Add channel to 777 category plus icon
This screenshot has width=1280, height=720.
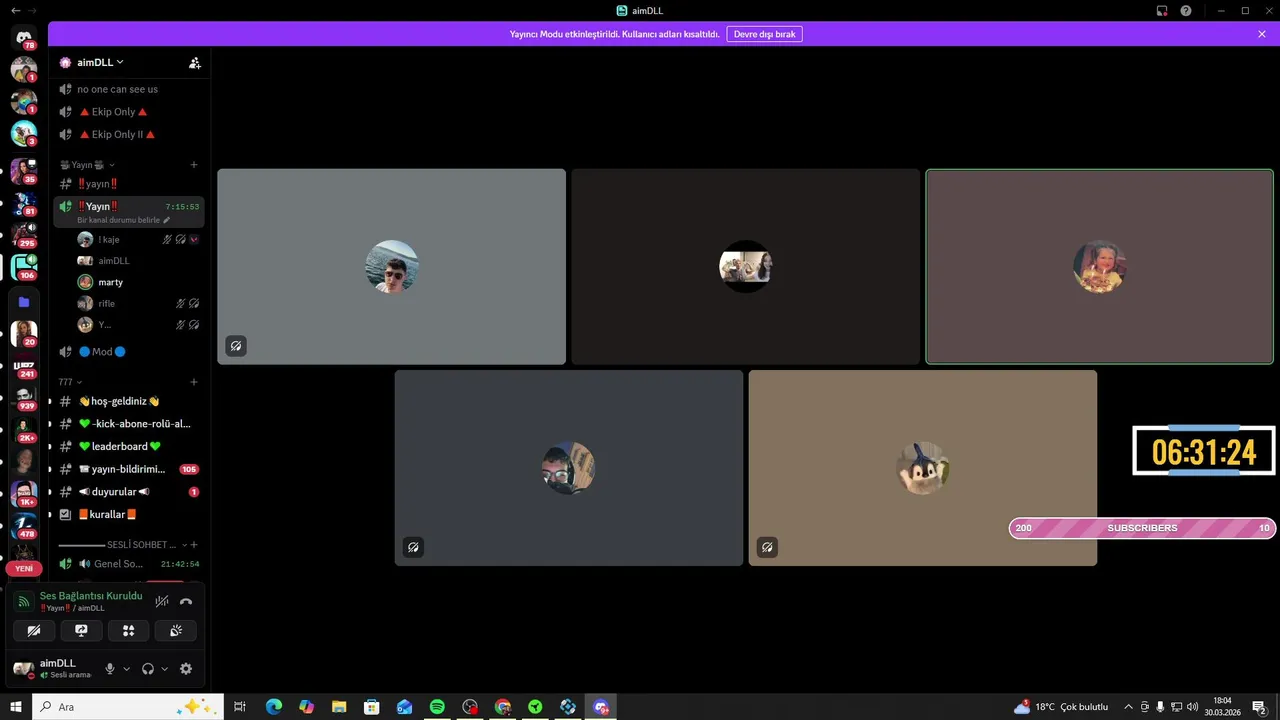tap(194, 382)
